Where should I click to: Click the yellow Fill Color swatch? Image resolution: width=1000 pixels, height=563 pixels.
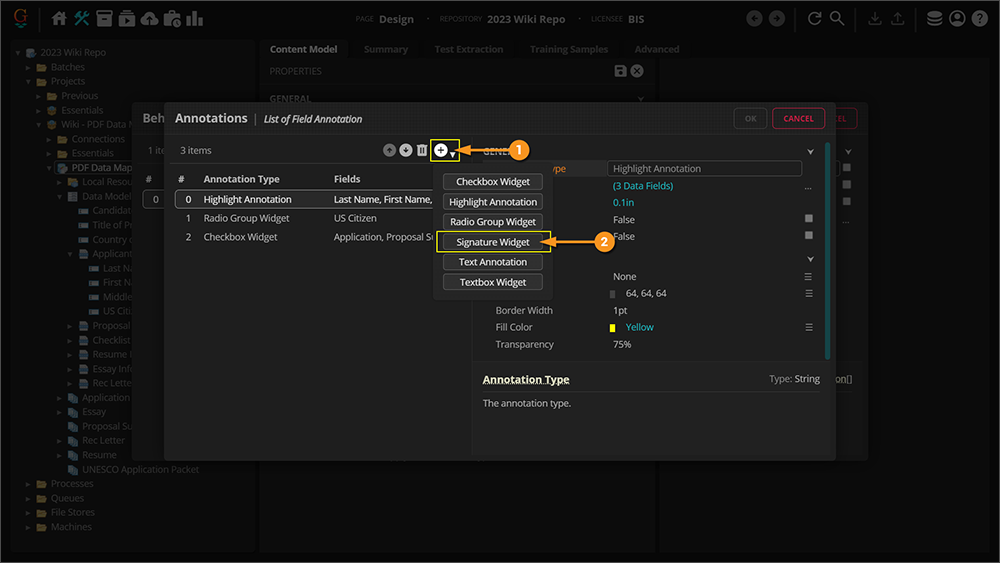(x=613, y=328)
